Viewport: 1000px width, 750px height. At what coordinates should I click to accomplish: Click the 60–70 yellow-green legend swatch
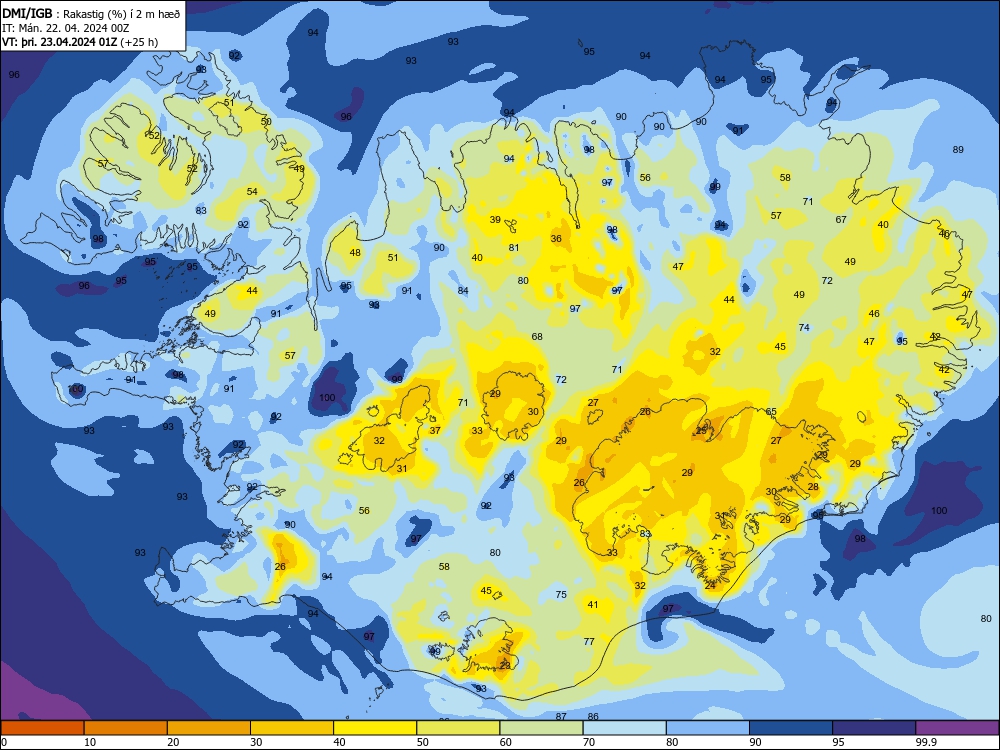pos(541,728)
